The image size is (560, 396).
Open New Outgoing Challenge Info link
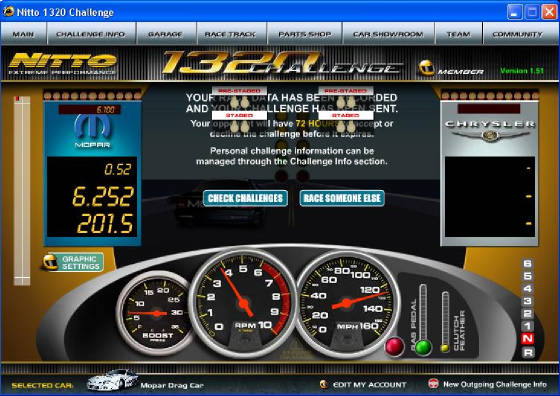(x=495, y=384)
